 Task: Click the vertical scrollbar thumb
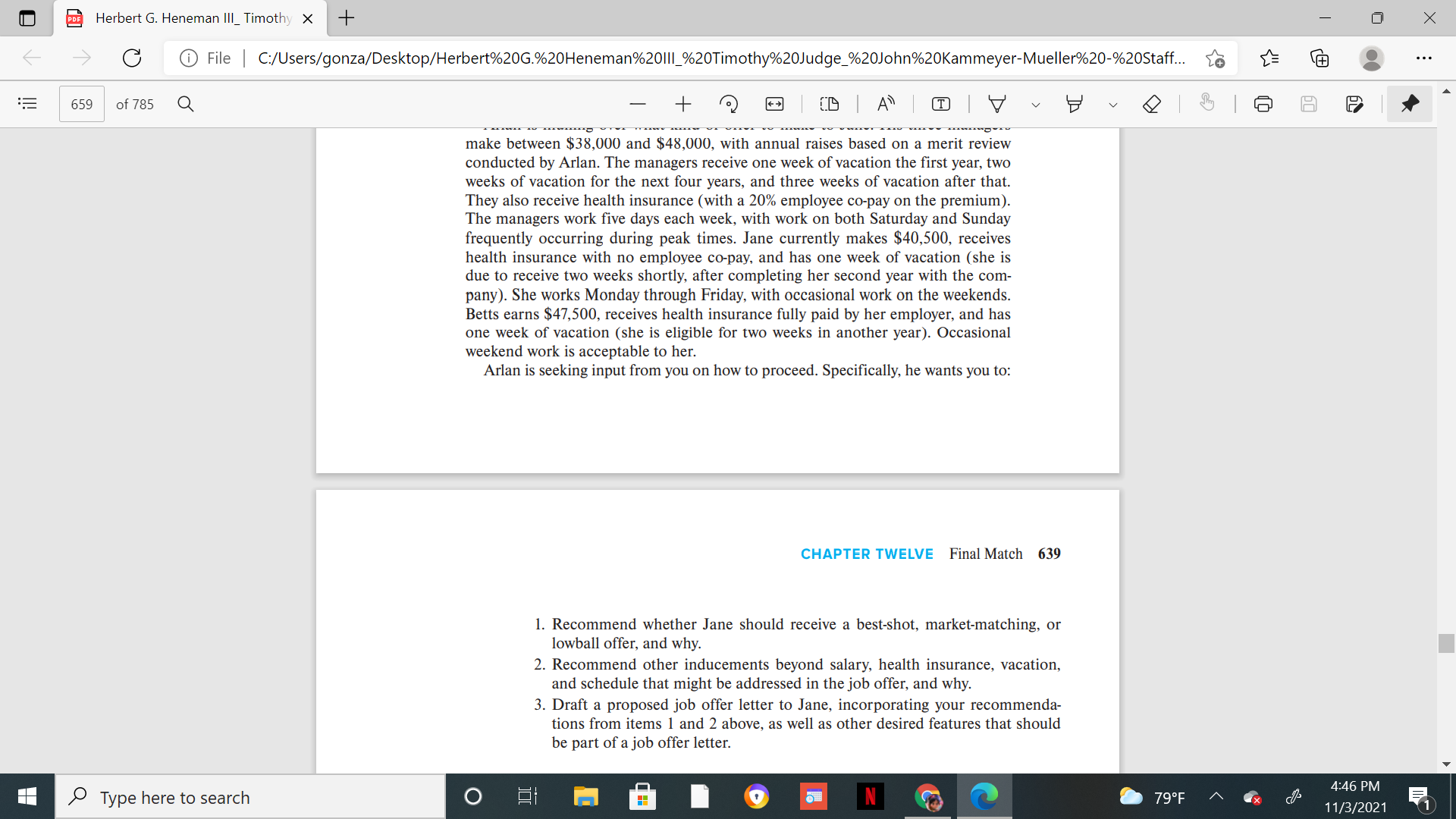(x=1446, y=643)
